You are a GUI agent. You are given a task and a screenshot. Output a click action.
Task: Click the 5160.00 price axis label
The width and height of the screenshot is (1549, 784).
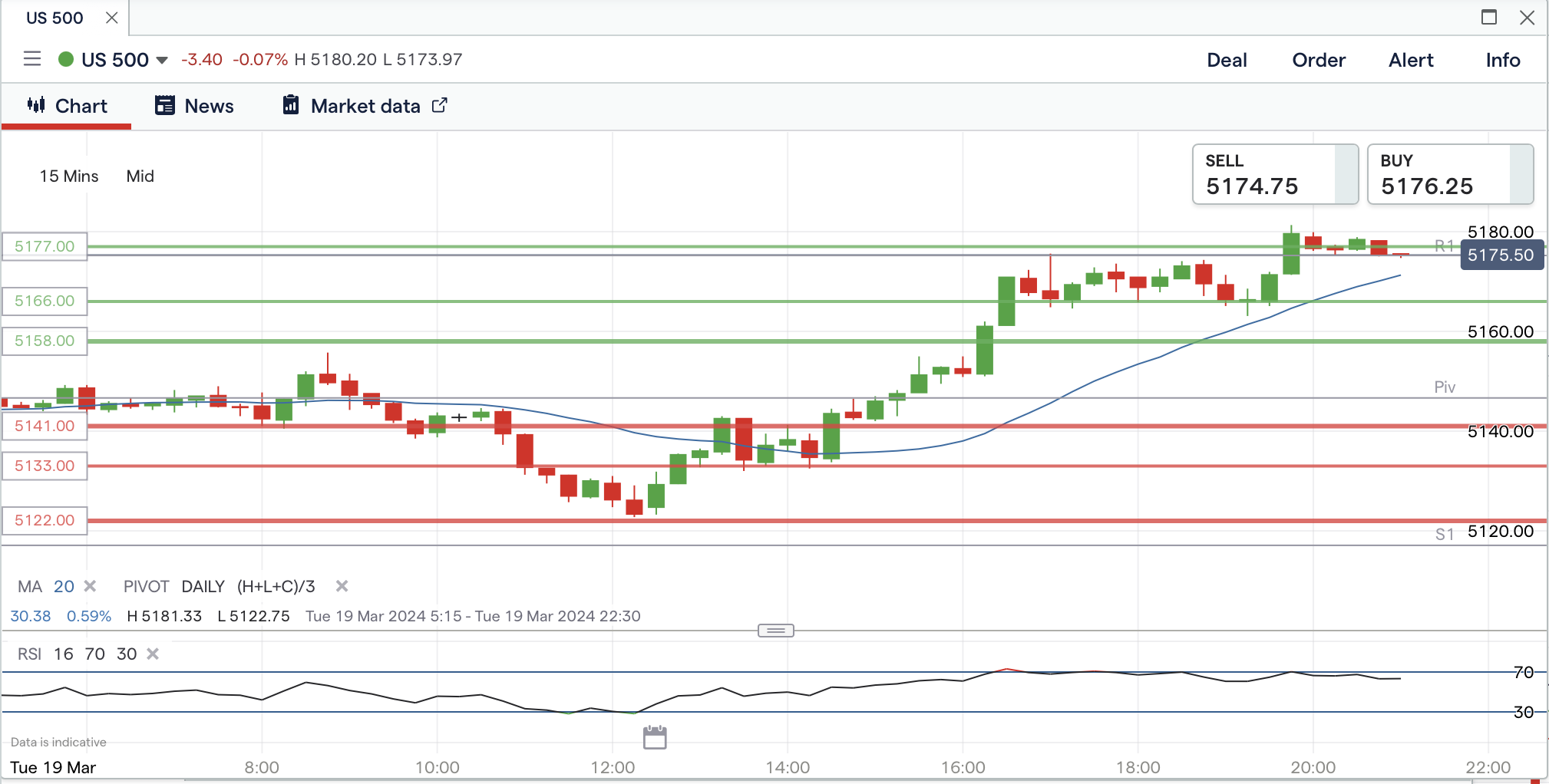click(1501, 331)
